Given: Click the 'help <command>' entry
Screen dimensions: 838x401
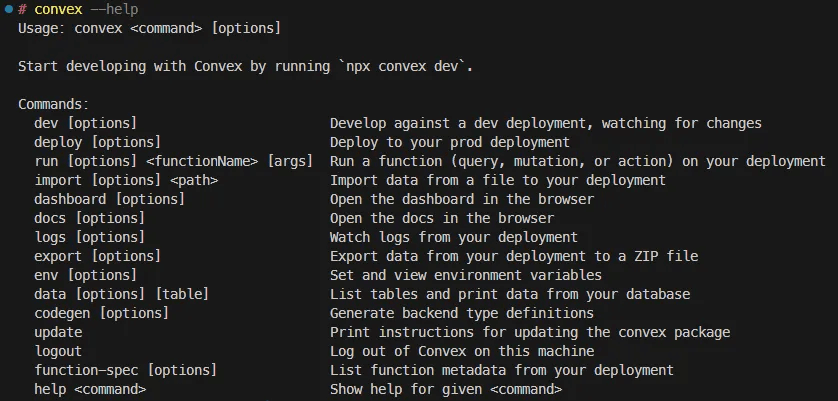Looking at the screenshot, I should pos(90,389).
